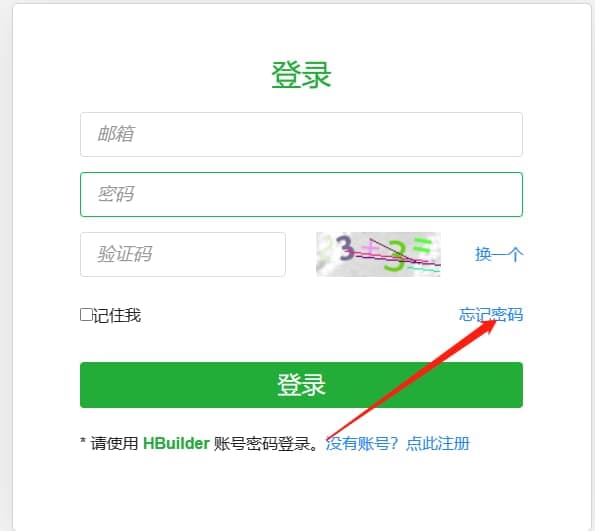Click the green equals sign in captcha
The height and width of the screenshot is (531, 595).
pos(422,245)
